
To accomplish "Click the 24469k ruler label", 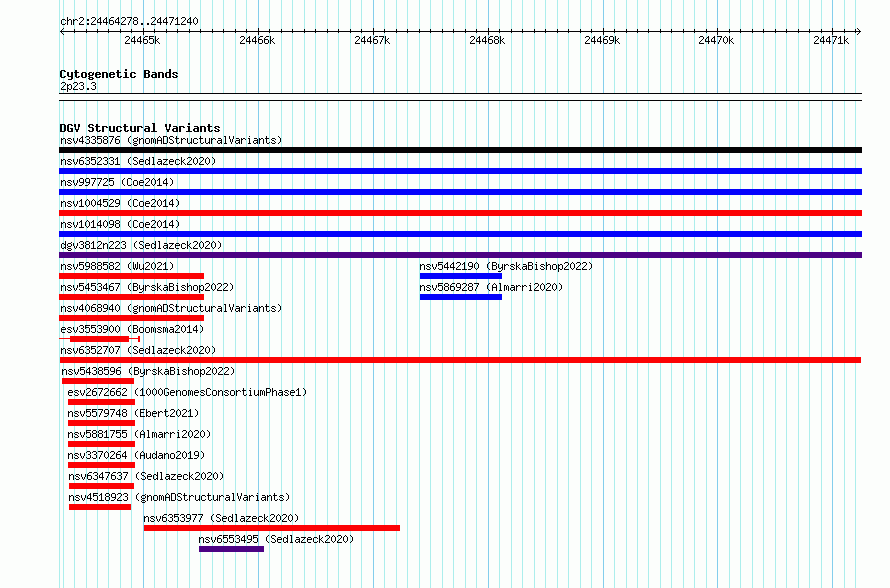I will click(x=602, y=40).
